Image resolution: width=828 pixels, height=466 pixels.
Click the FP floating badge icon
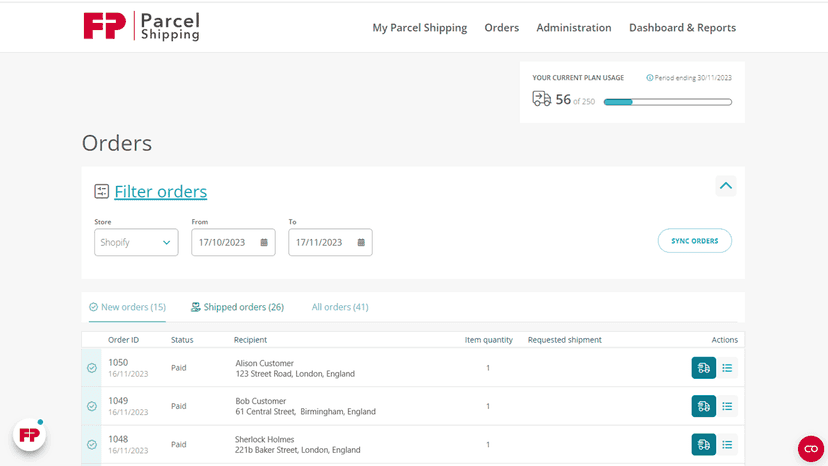(30, 435)
